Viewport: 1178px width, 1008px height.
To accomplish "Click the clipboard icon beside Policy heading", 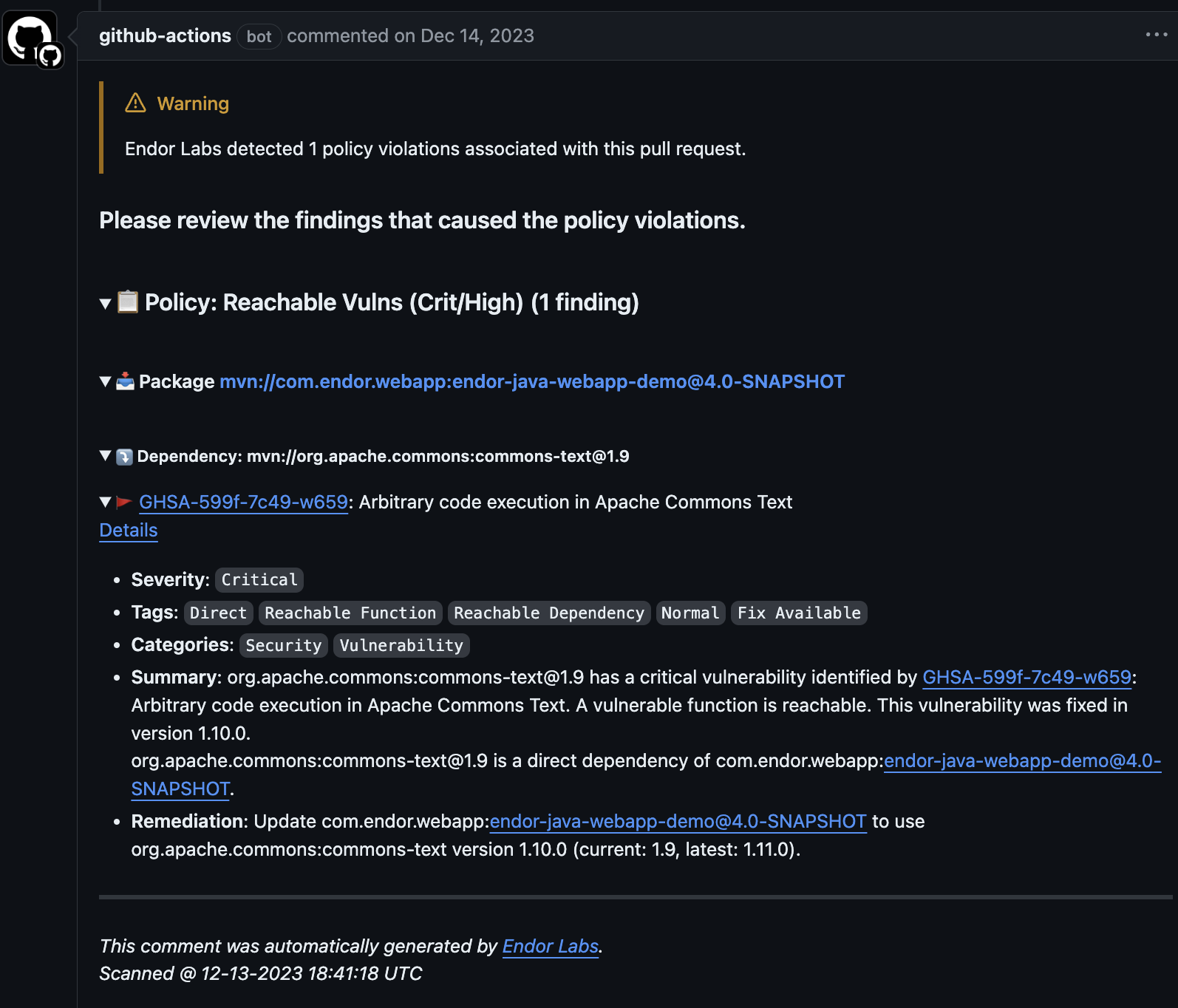I will [x=127, y=302].
